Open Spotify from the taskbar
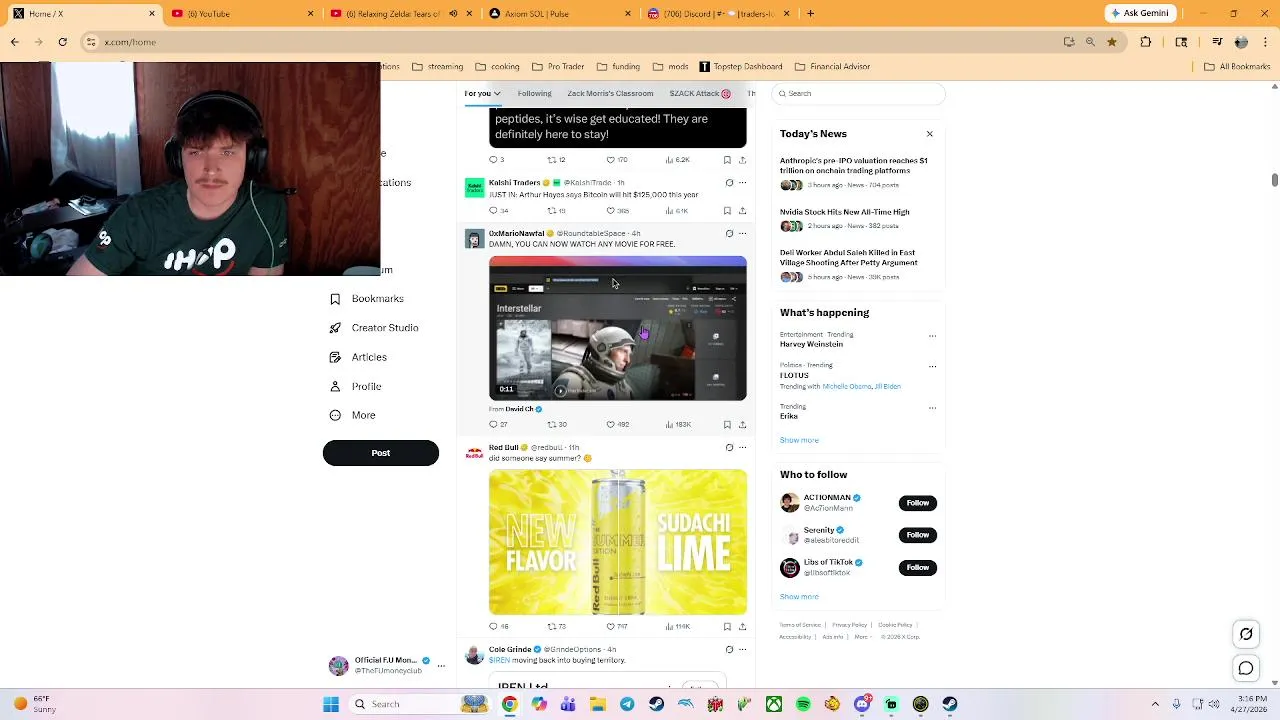Image resolution: width=1280 pixels, height=720 pixels. tap(803, 704)
